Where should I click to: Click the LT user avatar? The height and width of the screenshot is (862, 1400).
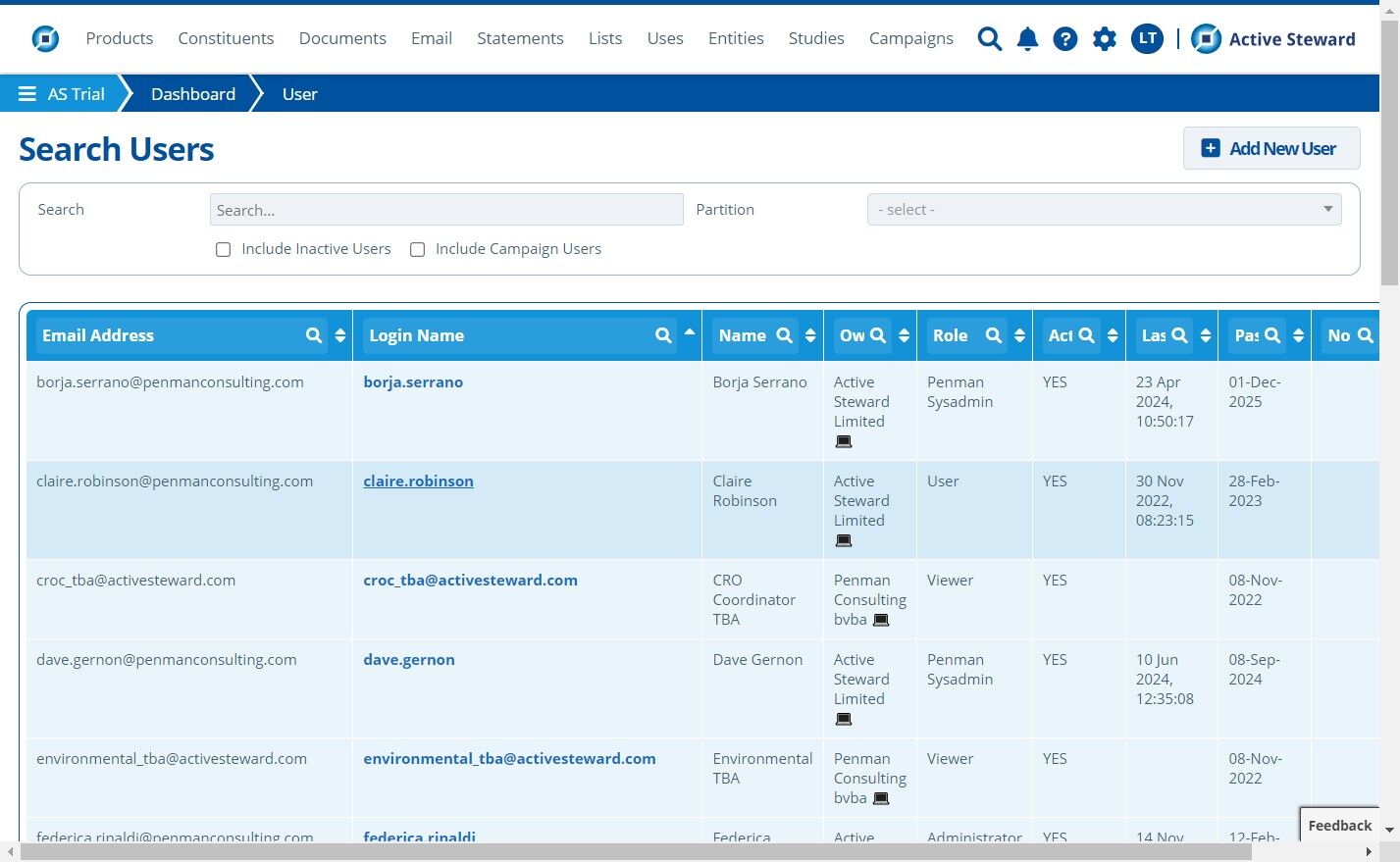1147,39
